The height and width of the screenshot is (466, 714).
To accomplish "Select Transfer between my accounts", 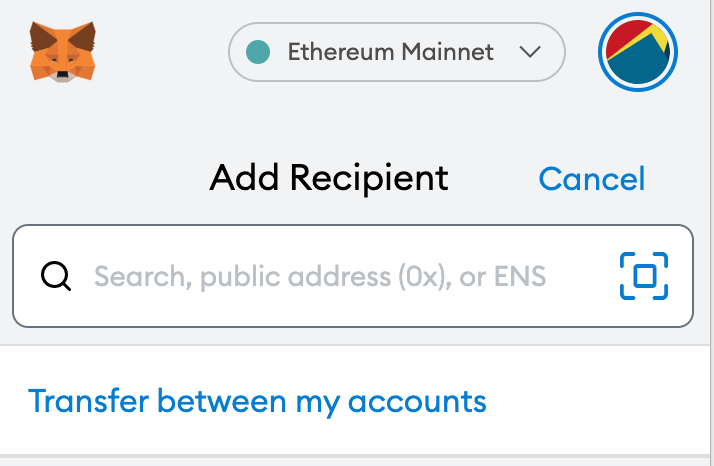I will coord(257,402).
